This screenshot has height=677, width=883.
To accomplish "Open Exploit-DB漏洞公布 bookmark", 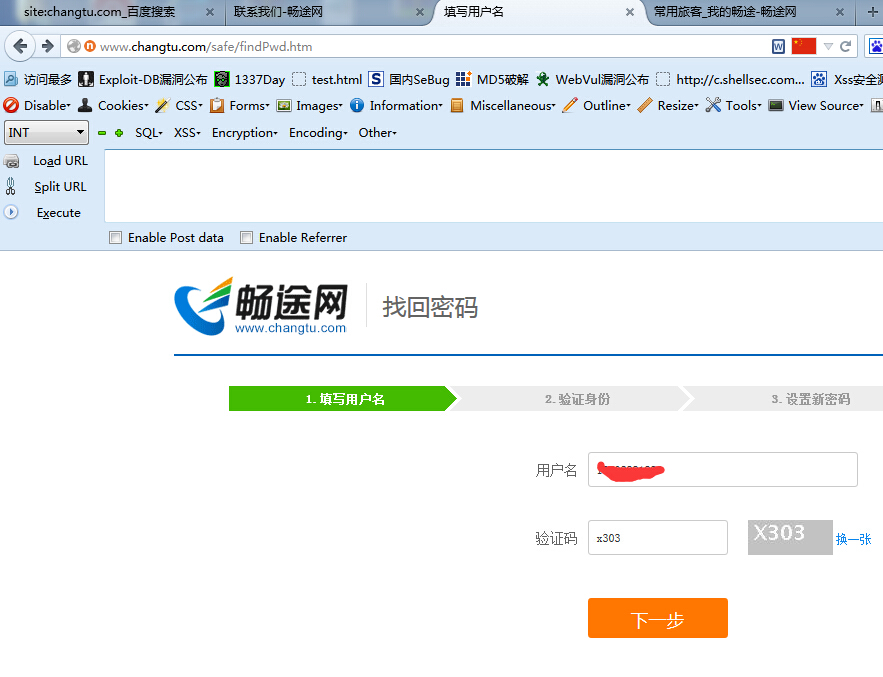I will pos(143,79).
